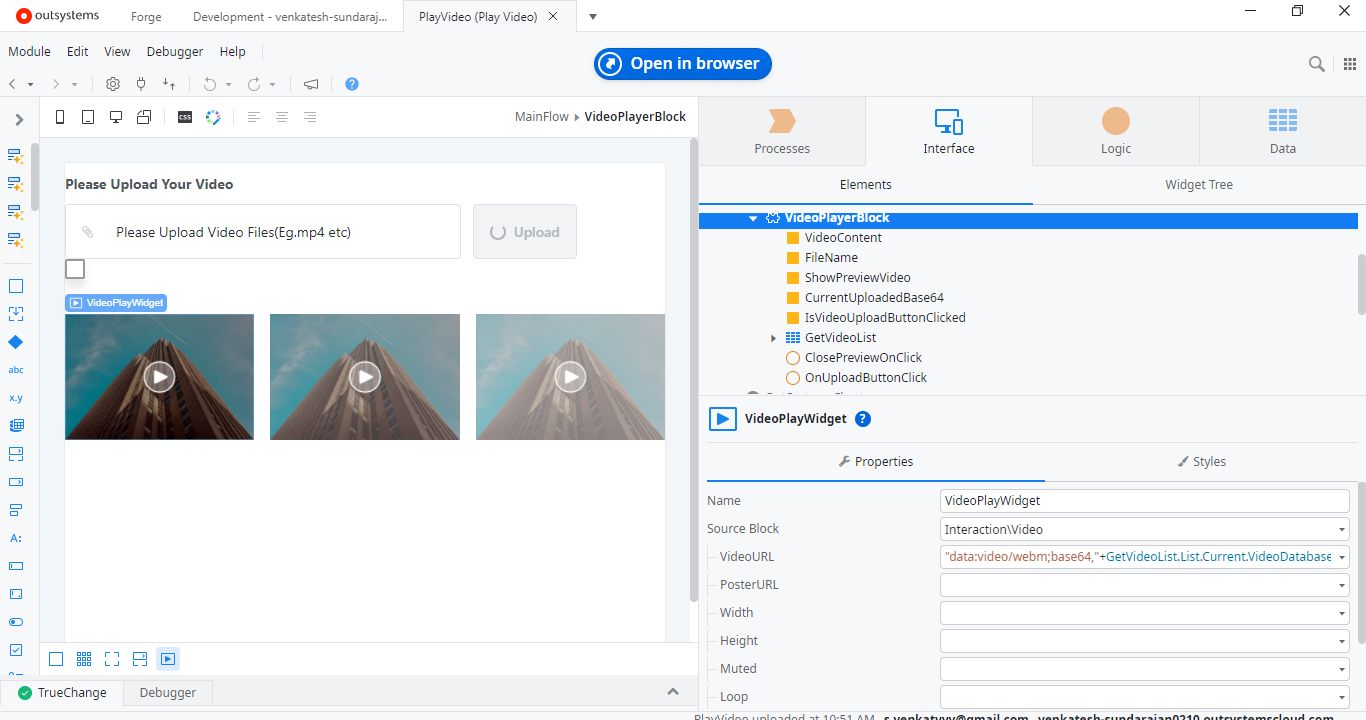1366x720 pixels.
Task: Align content left in canvas toolbar
Action: (x=254, y=117)
